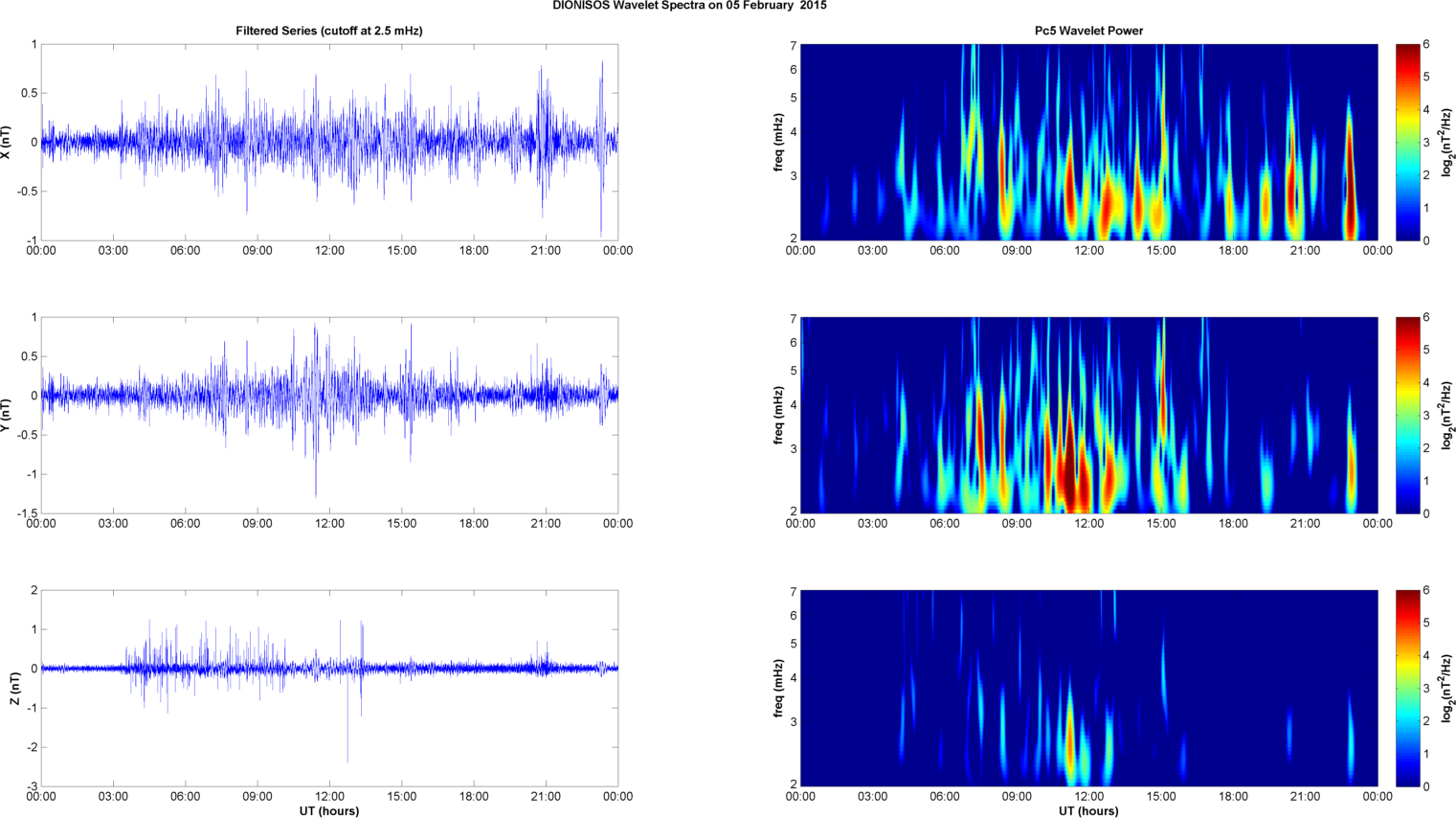Click the Z component filtered time series plot
This screenshot has height=818, width=1456.
[329, 688]
